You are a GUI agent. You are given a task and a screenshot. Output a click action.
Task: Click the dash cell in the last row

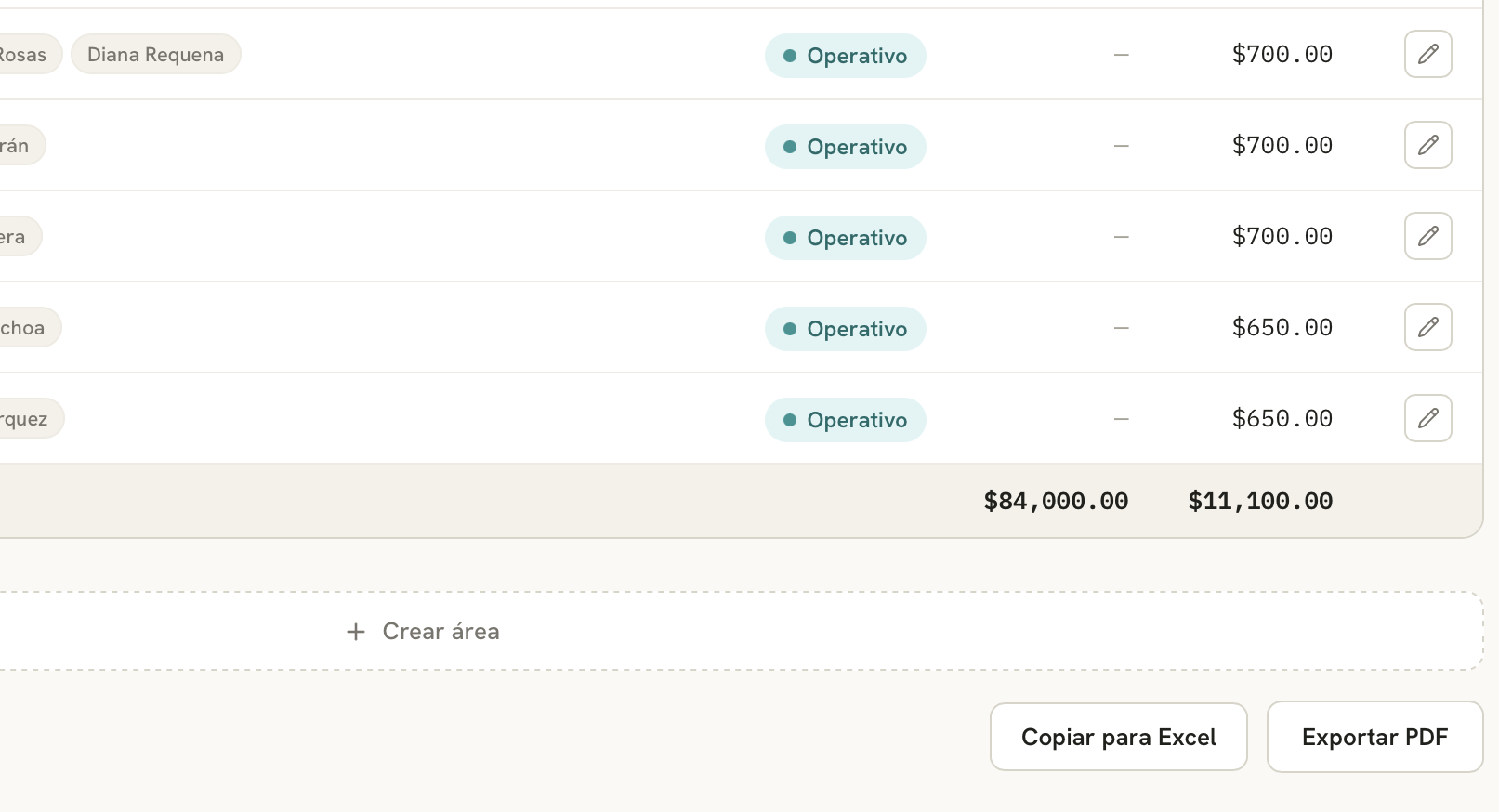click(1121, 419)
